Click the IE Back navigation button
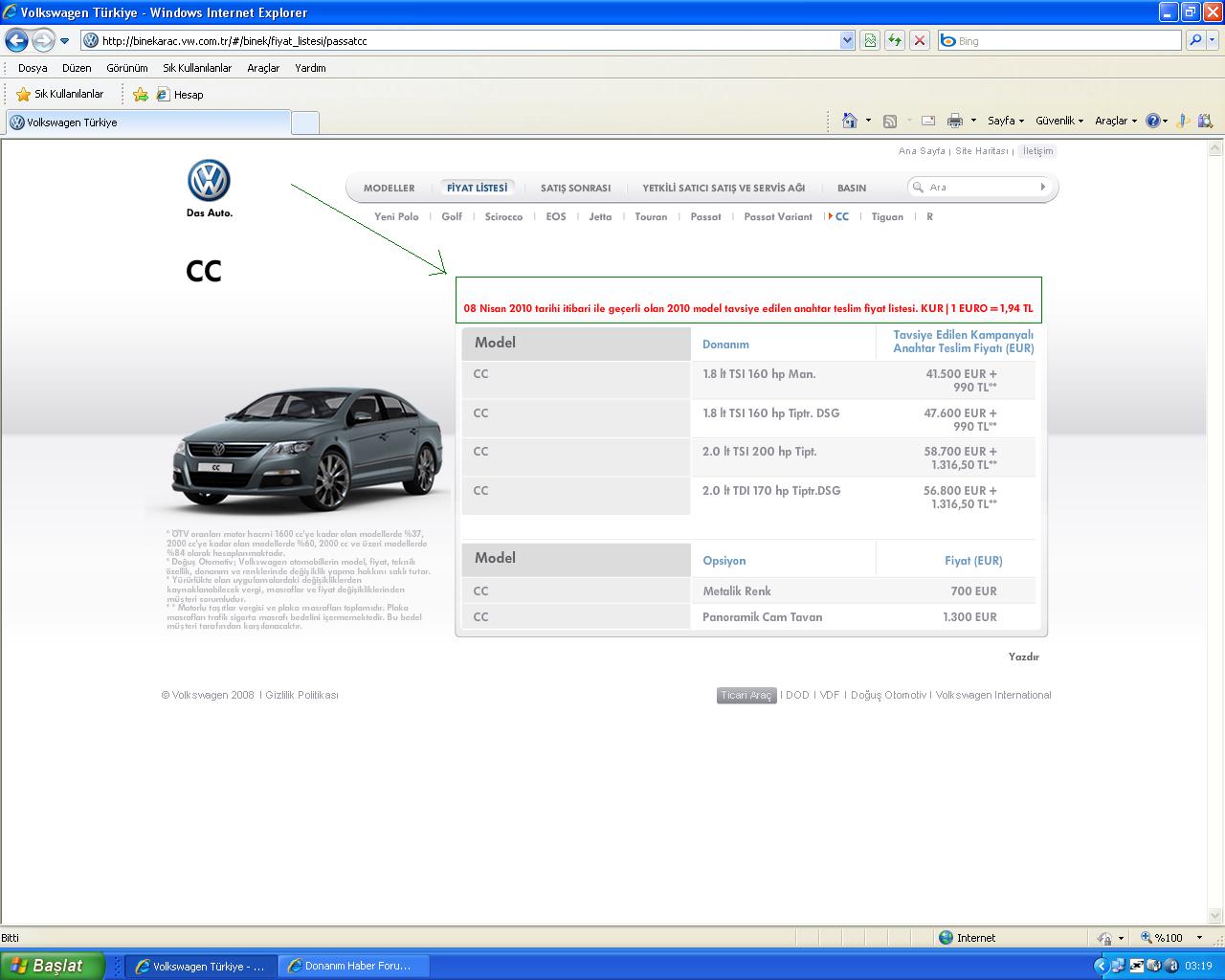This screenshot has width=1225, height=980. pyautogui.click(x=16, y=40)
